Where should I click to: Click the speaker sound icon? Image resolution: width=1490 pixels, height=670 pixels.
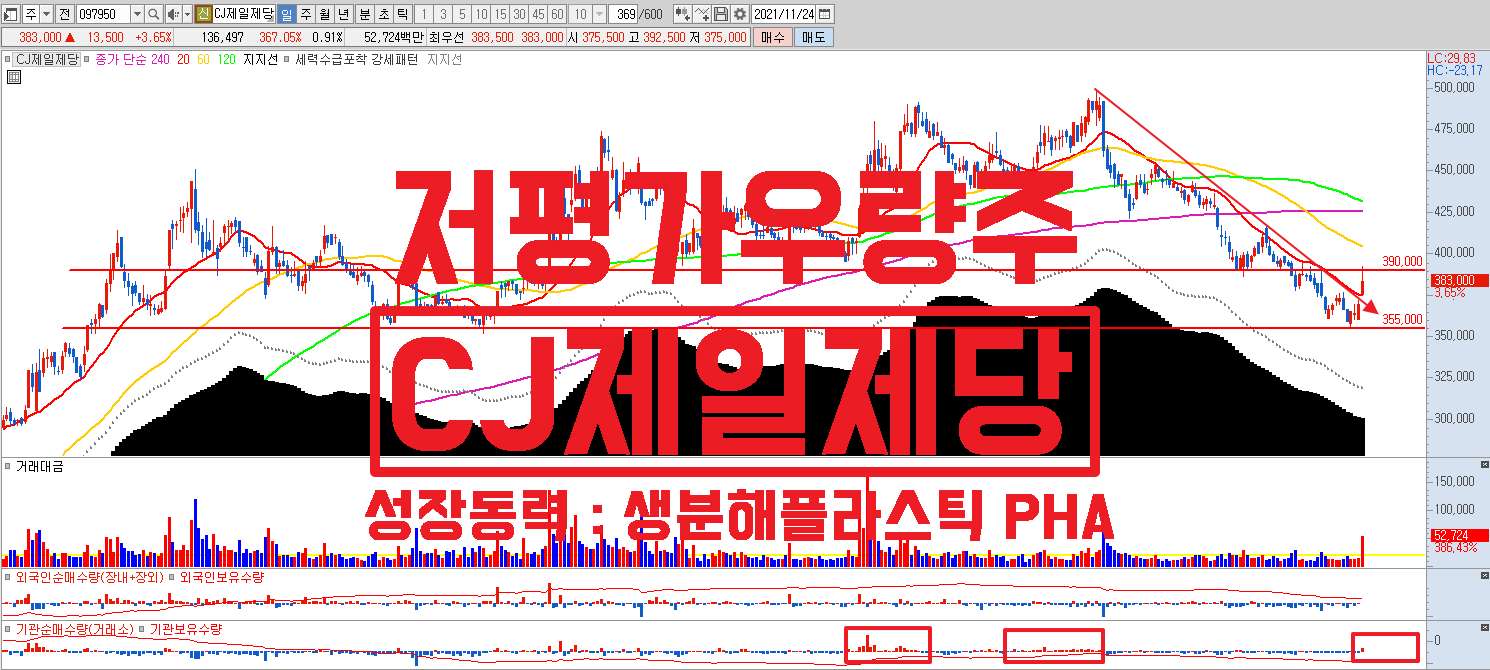click(x=173, y=14)
